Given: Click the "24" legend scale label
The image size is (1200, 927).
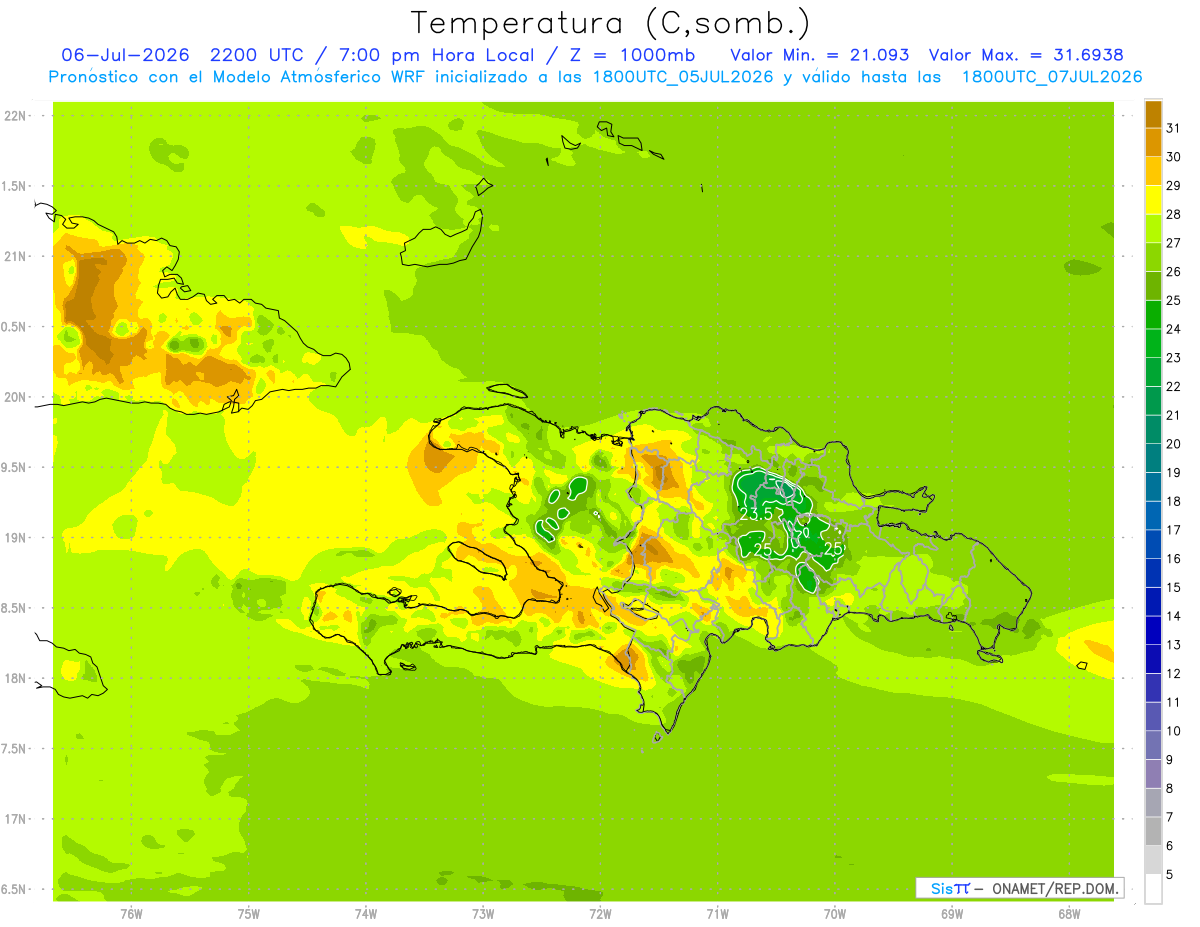Looking at the screenshot, I should coord(1174,329).
